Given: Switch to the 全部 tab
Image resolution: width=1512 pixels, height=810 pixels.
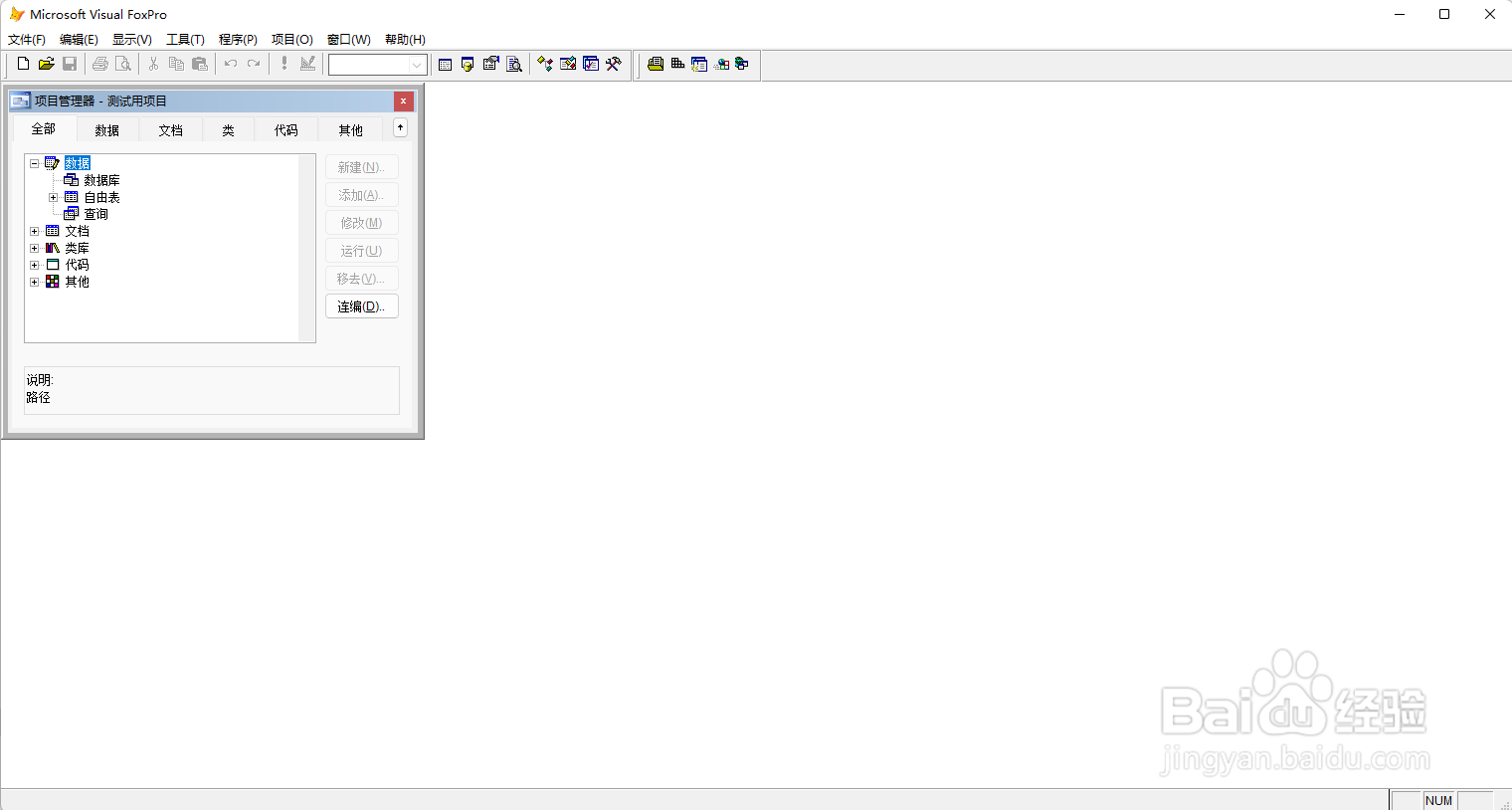Looking at the screenshot, I should click(x=44, y=129).
